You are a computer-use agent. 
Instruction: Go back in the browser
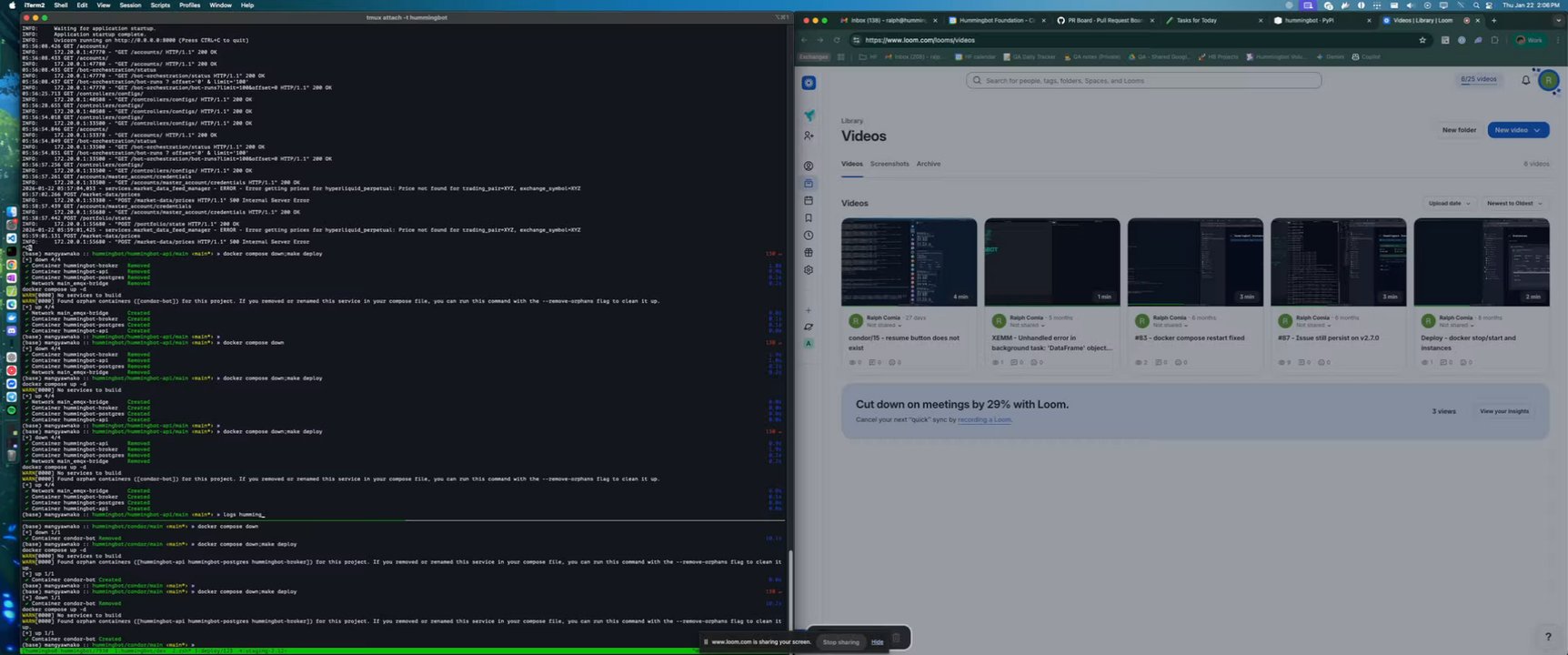tap(804, 40)
